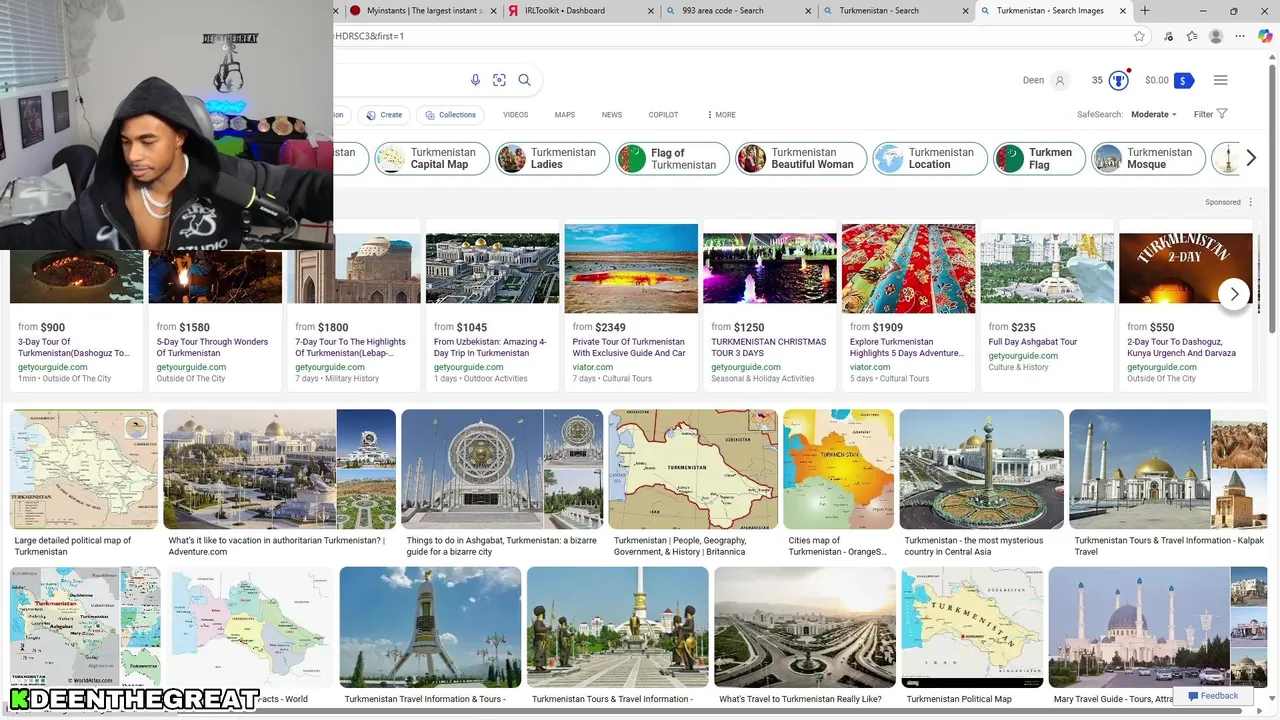
Task: Open the Large detailed political map thumbnail
Action: [x=84, y=469]
